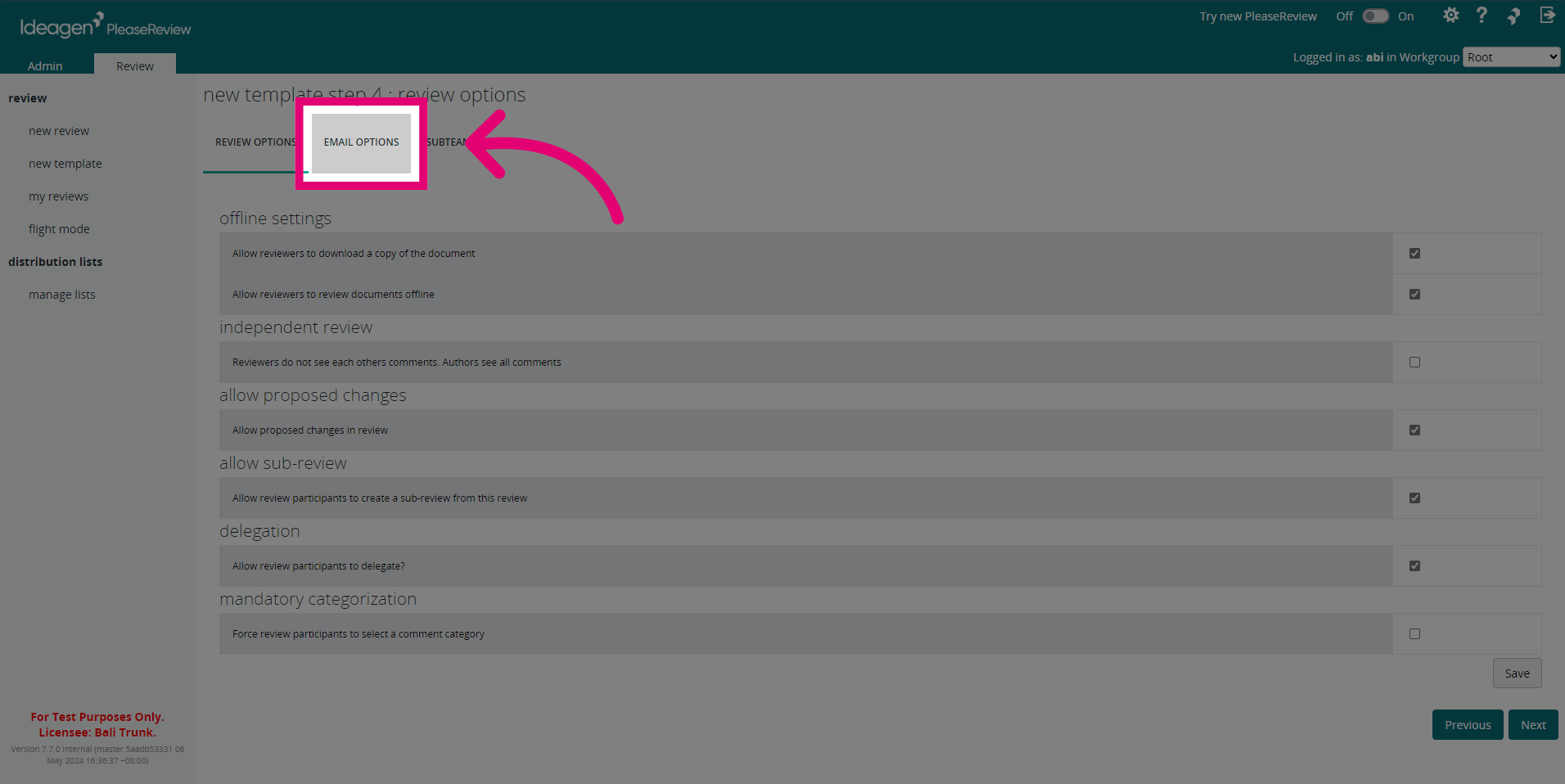
Task: Open the Email Options tab
Action: click(x=361, y=142)
